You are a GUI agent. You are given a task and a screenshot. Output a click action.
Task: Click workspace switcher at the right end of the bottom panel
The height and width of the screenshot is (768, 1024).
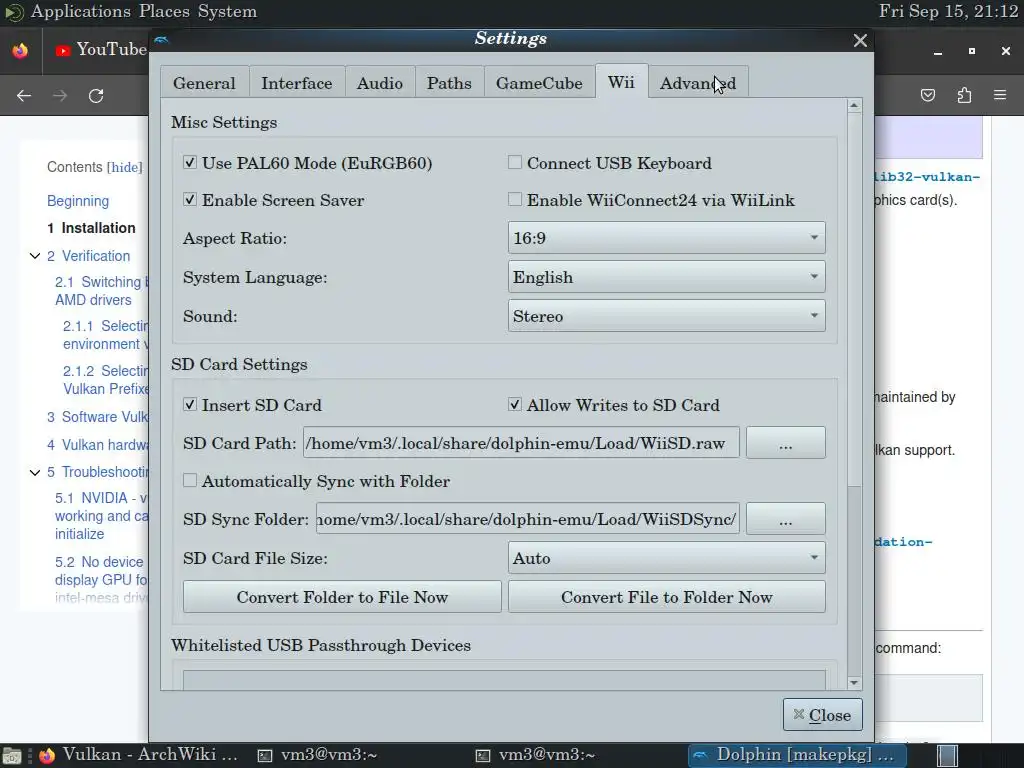tap(948, 756)
